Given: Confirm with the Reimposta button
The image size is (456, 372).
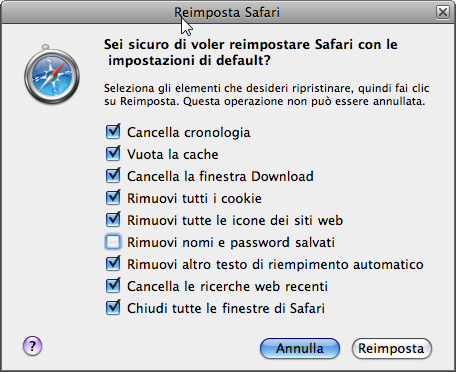Looking at the screenshot, I should (392, 348).
